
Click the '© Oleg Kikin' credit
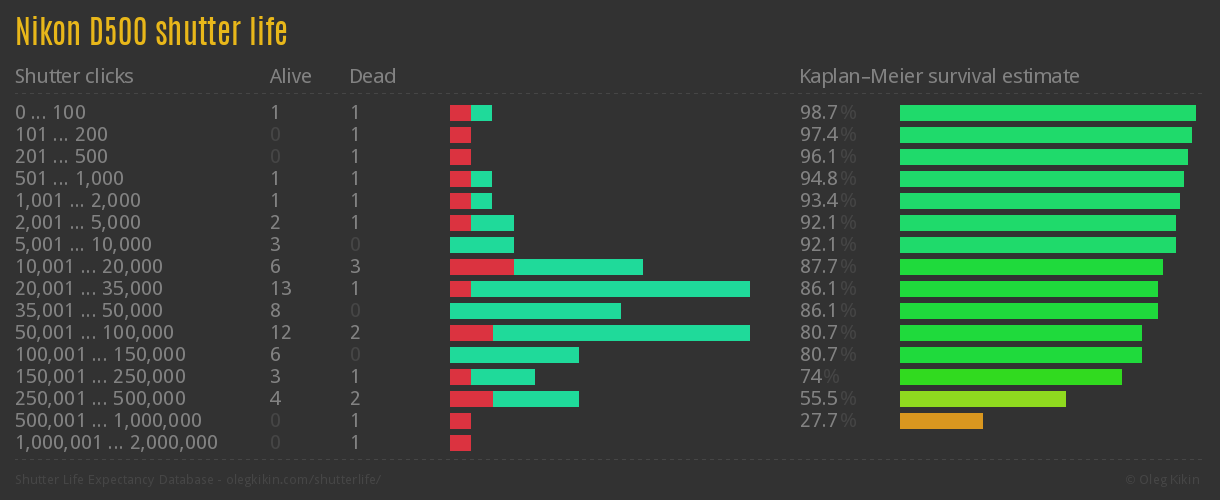[1164, 480]
